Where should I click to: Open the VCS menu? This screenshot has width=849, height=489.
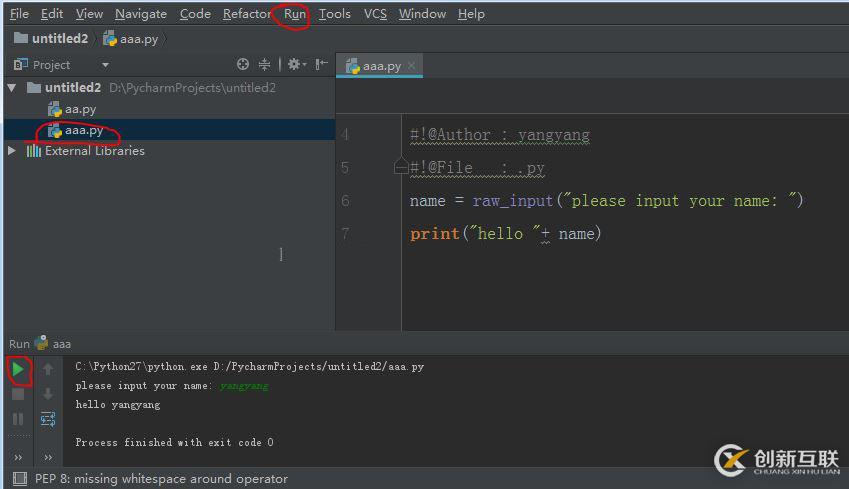pos(375,14)
